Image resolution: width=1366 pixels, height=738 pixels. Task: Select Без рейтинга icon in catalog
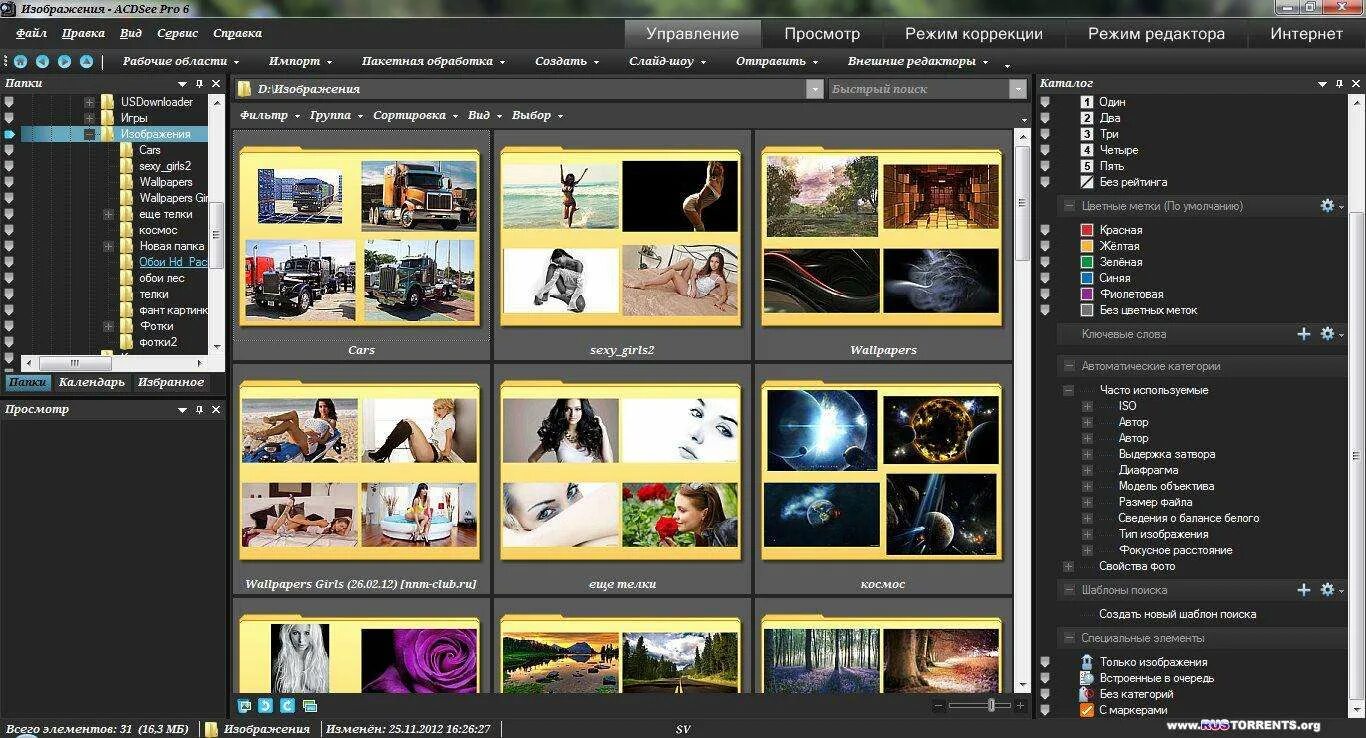point(1087,182)
